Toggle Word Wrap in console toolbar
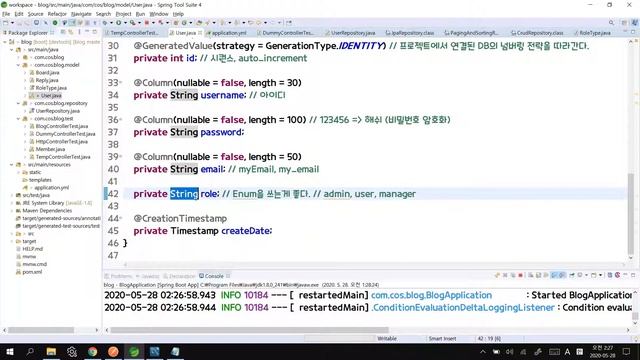The height and width of the screenshot is (360, 640). tap(546, 276)
